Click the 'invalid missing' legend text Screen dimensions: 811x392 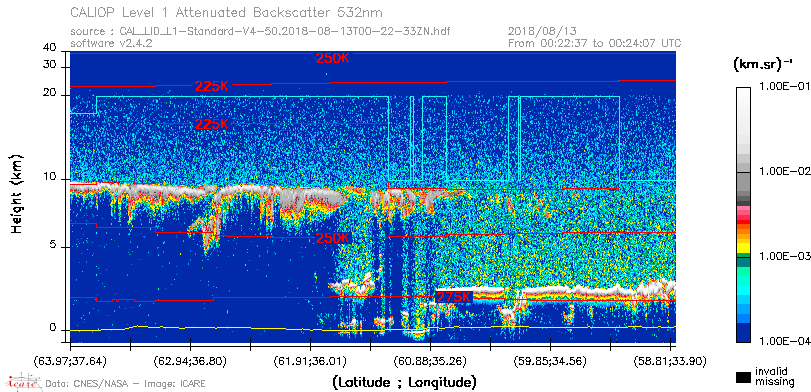pyautogui.click(x=774, y=376)
